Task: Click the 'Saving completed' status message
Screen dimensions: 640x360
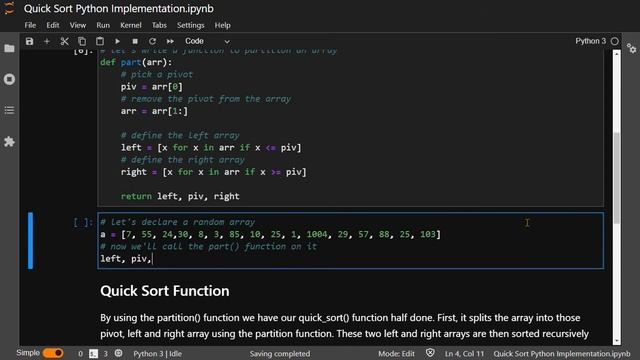Action: [280, 353]
